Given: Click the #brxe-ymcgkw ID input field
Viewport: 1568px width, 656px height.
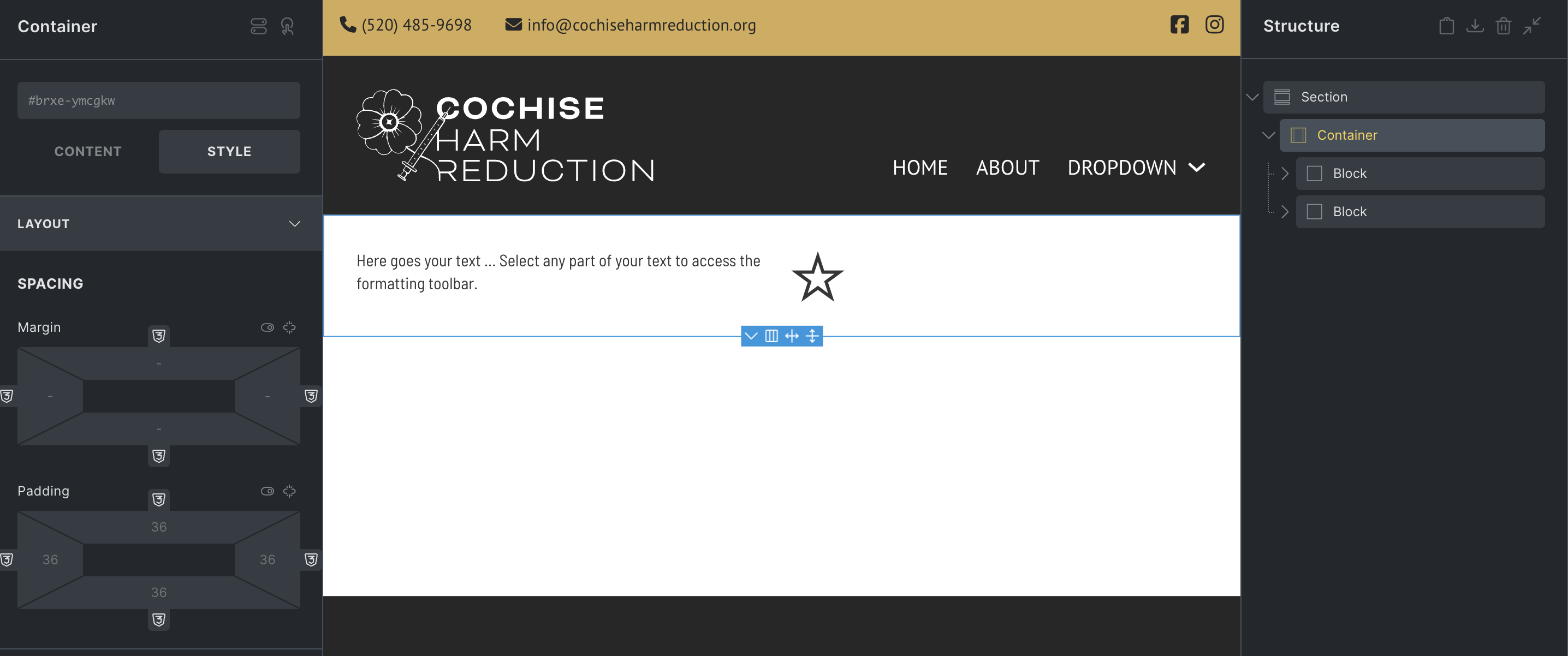Looking at the screenshot, I should (158, 100).
